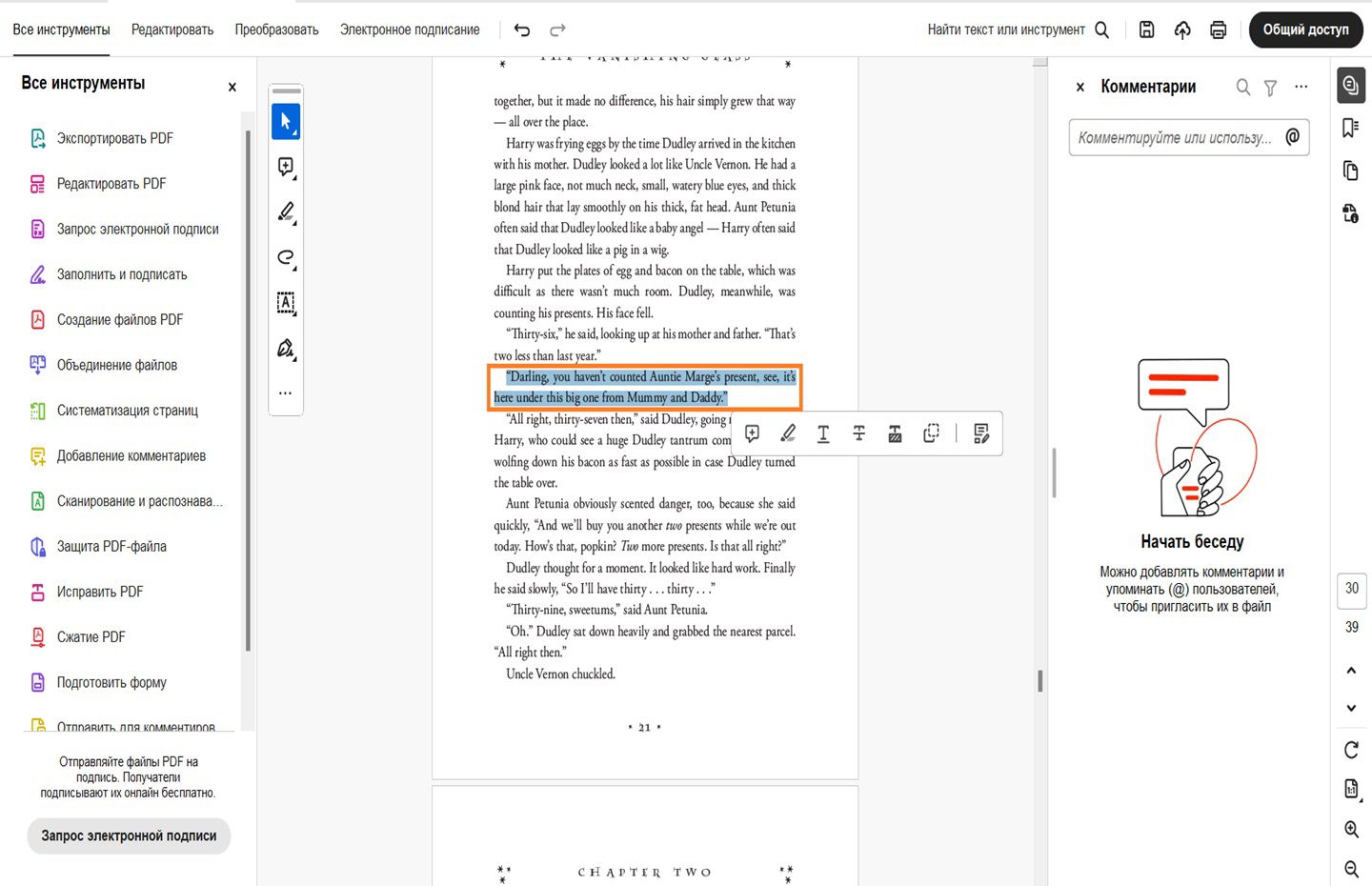Image resolution: width=1372 pixels, height=886 pixels.
Task: Click the edit text icon in floating toolbar
Action: [x=981, y=434]
